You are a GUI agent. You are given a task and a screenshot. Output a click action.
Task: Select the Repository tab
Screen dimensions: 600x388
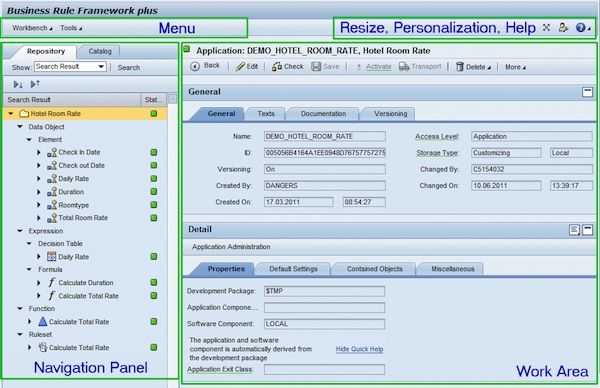point(46,51)
